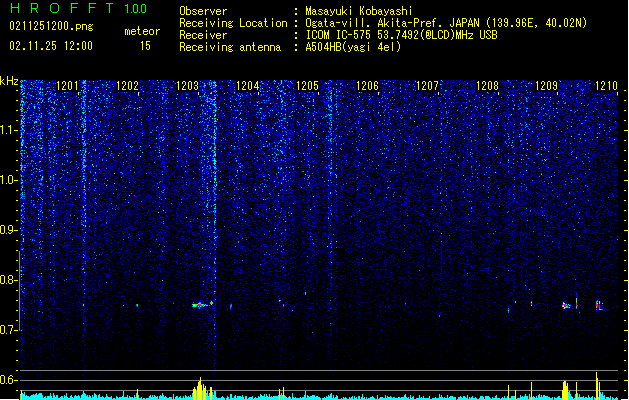Screen dimensions: 629x400
Task: Click the Receiving Location label
Action: 233,23
